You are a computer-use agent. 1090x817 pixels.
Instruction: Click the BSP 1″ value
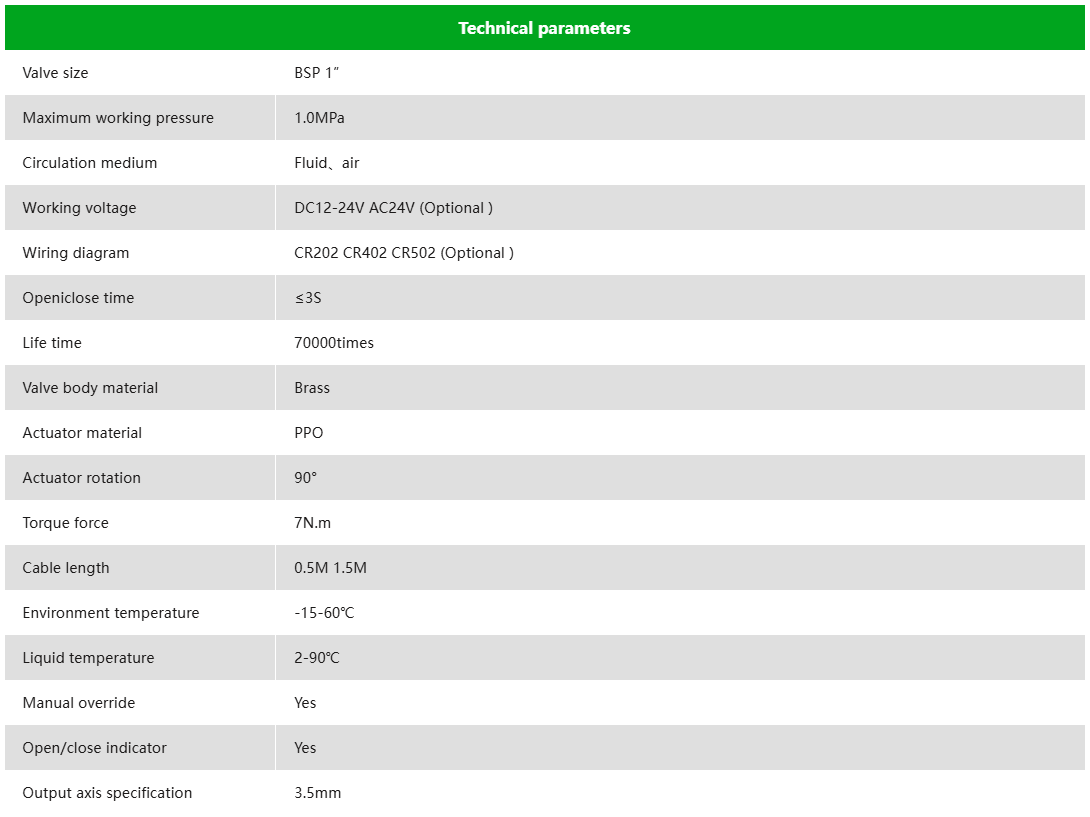[319, 73]
